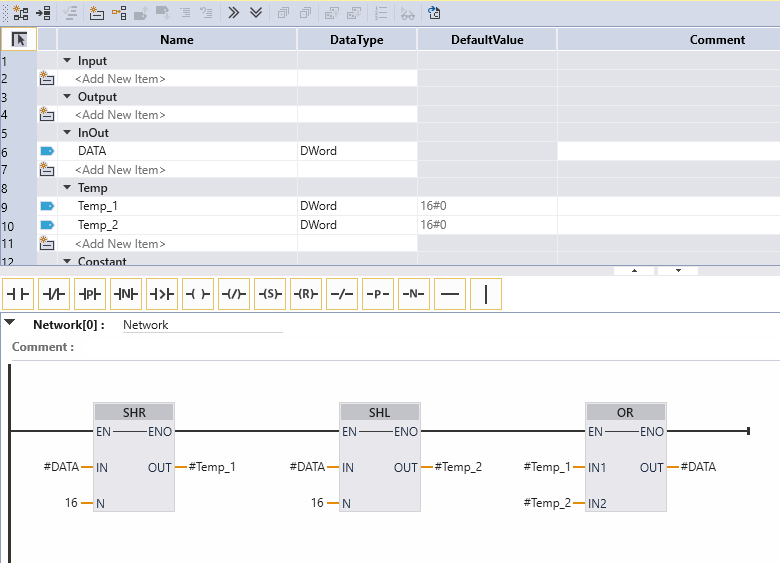The image size is (780, 563).
Task: Sort by the DataType column header
Action: pos(357,40)
